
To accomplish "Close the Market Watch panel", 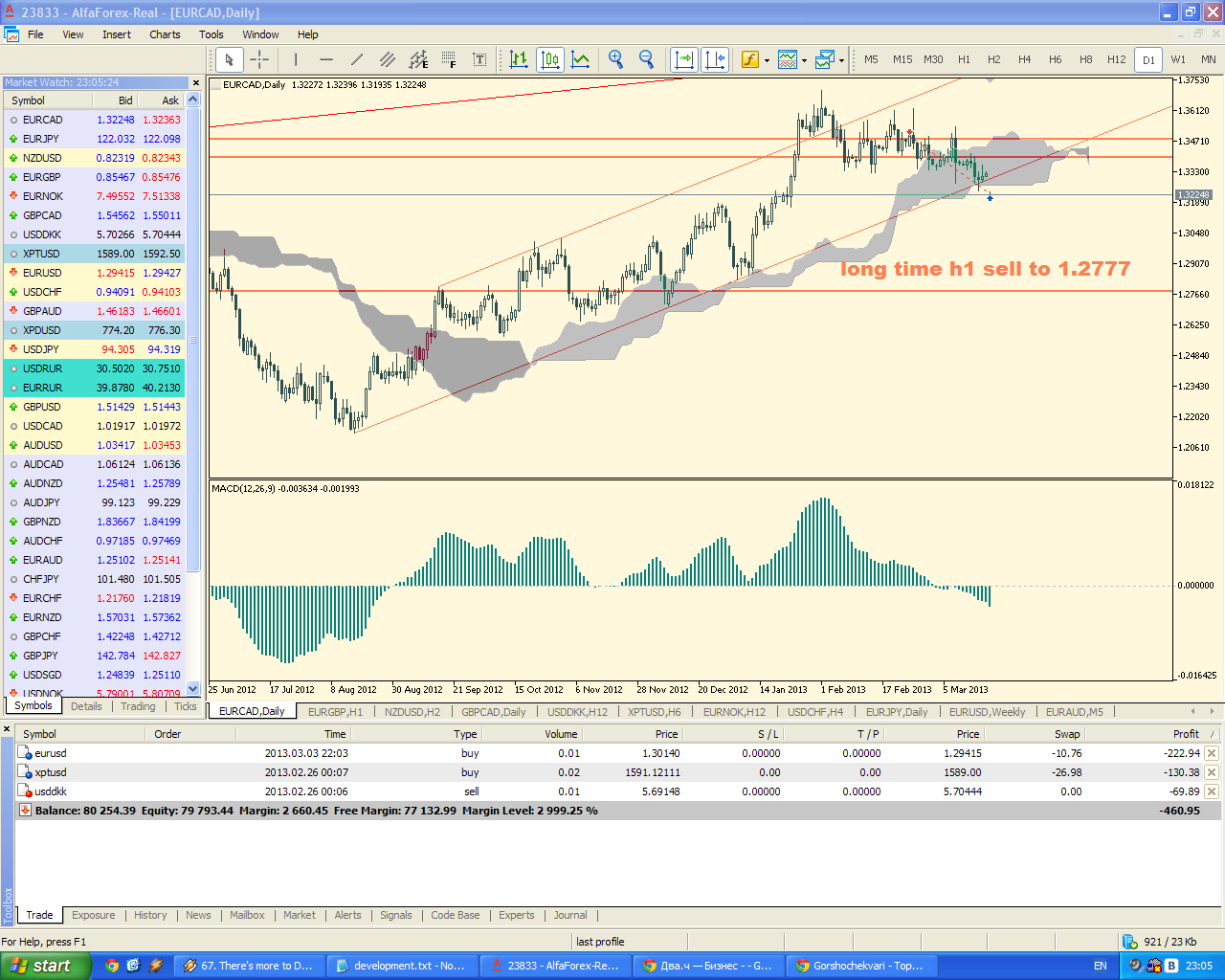I will point(196,82).
